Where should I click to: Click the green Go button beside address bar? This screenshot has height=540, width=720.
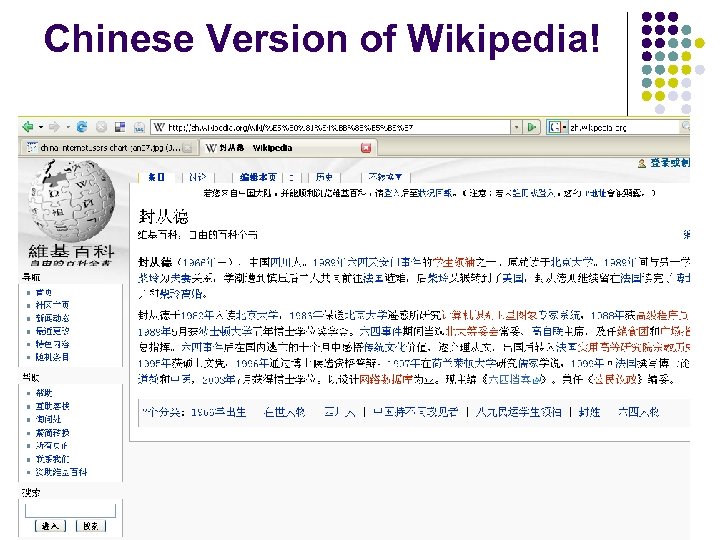532,127
